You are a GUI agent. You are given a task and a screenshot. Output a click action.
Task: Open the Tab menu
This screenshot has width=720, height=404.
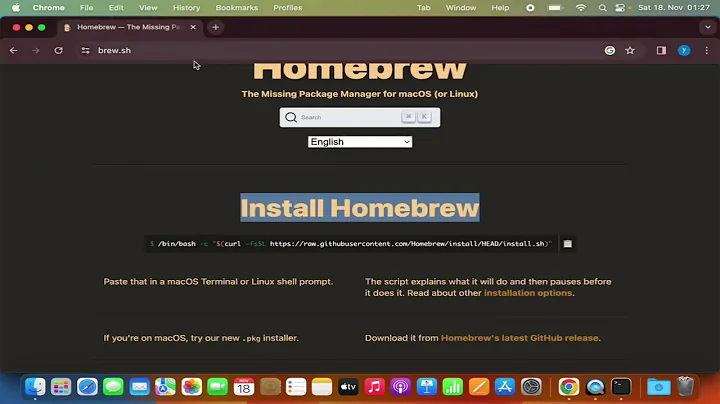pyautogui.click(x=423, y=8)
